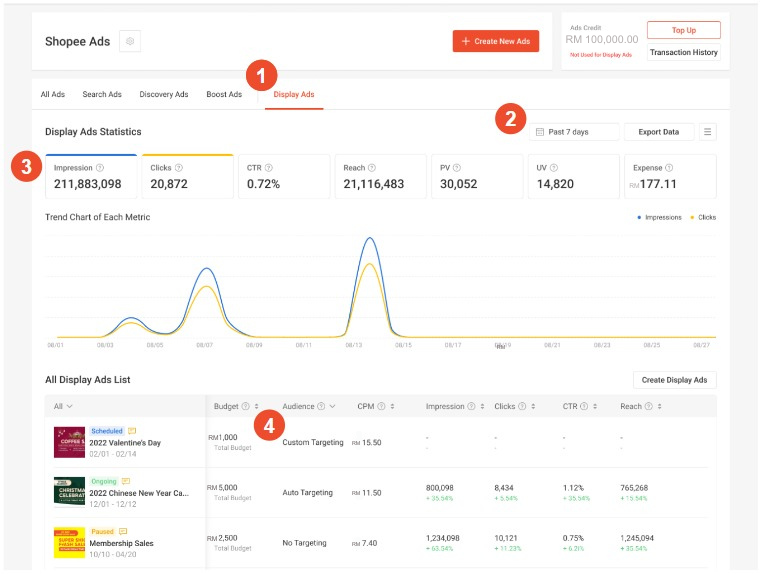This screenshot has width=760, height=574.
Task: Switch to Discovery Ads tab
Action: pyautogui.click(x=164, y=95)
